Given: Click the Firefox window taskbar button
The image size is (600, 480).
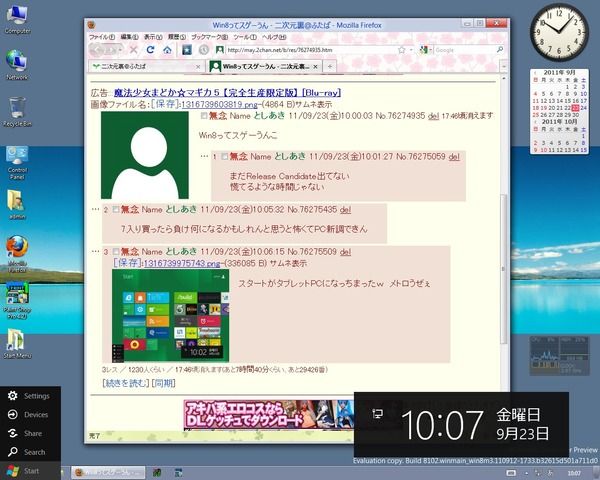Looking at the screenshot, I should (x=108, y=473).
